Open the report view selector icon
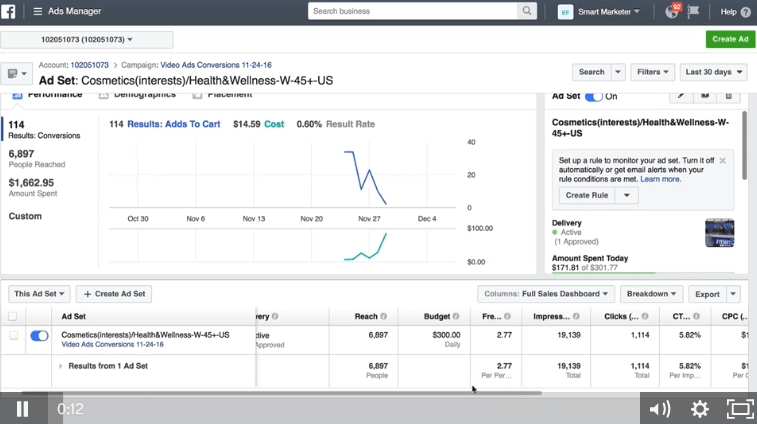The width and height of the screenshot is (757, 424). point(17,73)
